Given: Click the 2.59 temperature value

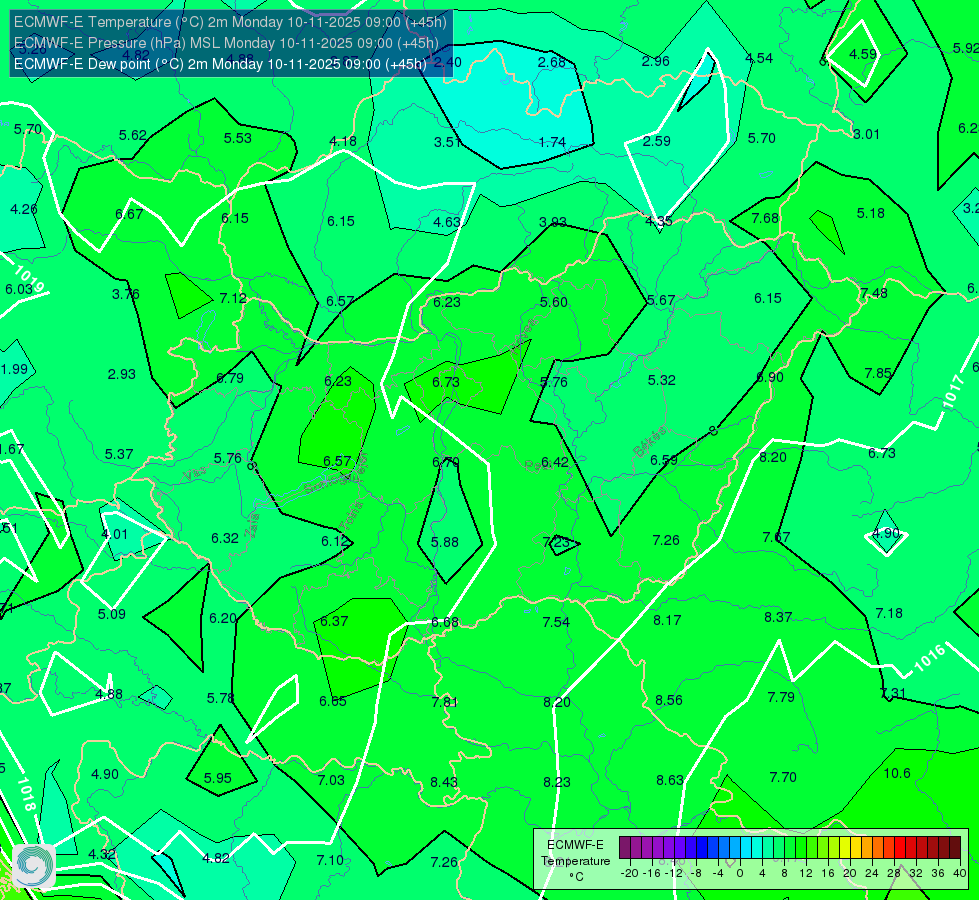Looking at the screenshot, I should (x=657, y=141).
